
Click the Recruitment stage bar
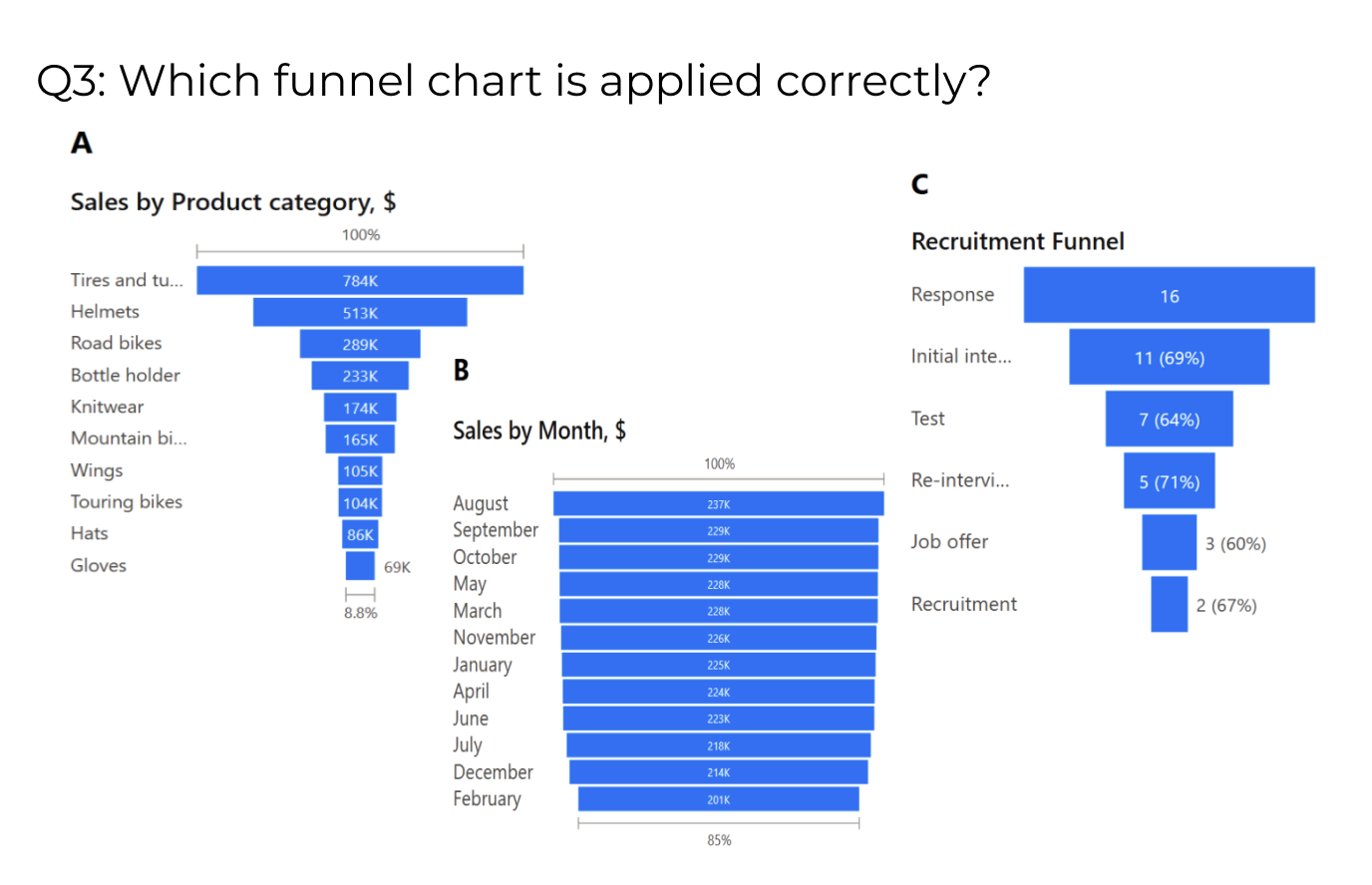click(1169, 604)
